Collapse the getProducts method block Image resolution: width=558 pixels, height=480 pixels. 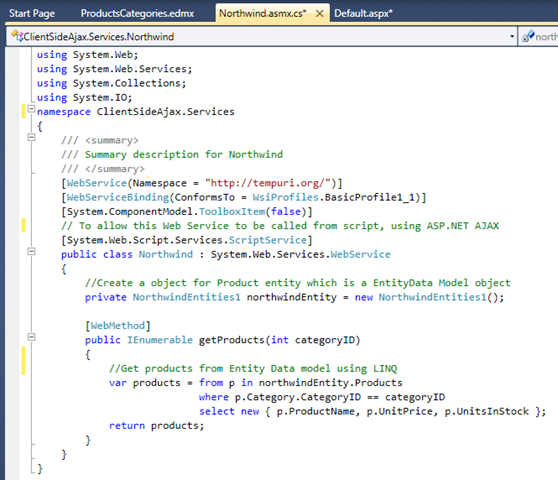(31, 337)
